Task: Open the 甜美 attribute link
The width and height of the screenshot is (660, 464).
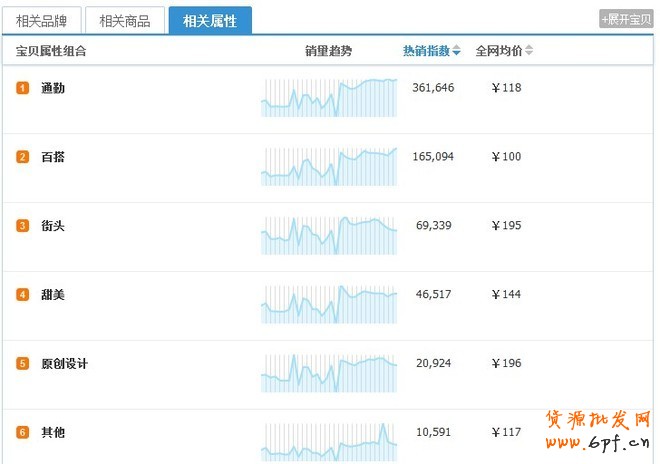Action: (x=53, y=295)
